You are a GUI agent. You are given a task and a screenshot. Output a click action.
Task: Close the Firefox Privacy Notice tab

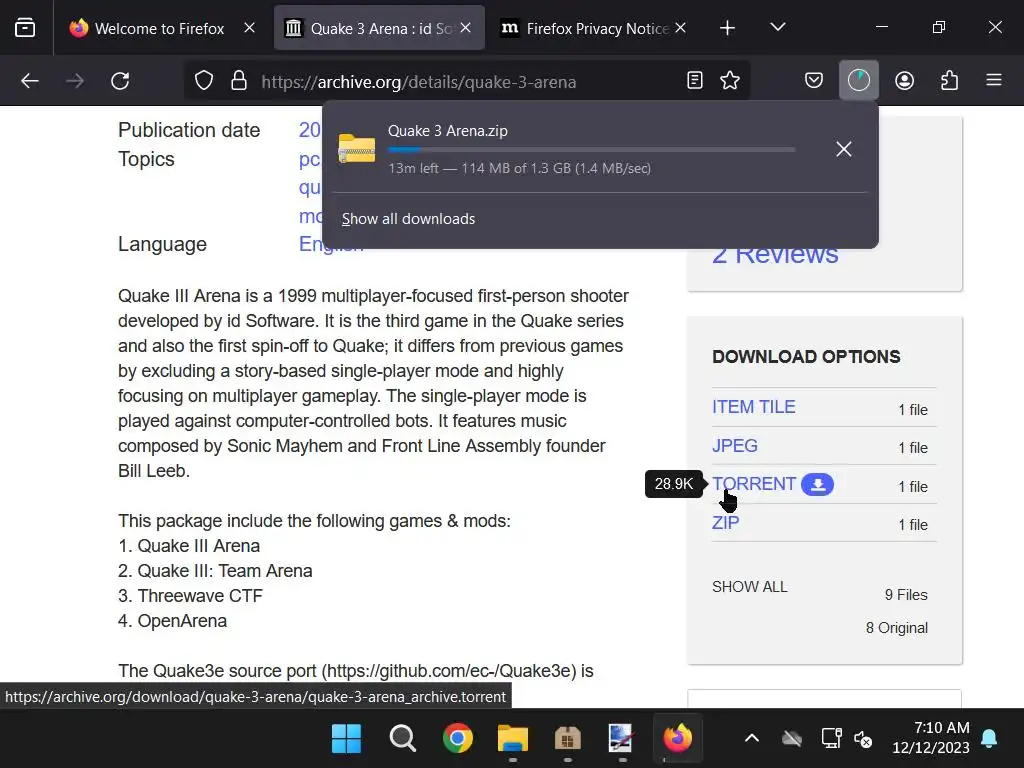[x=680, y=28]
